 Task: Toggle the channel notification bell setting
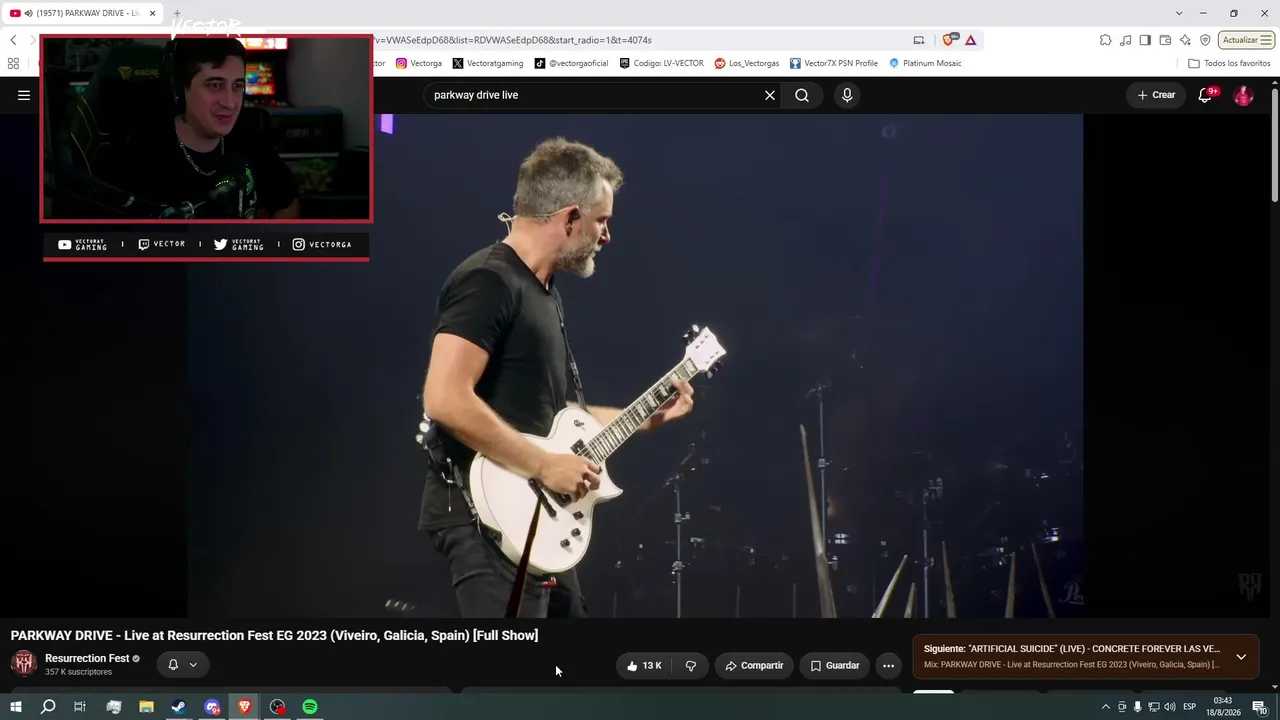(x=173, y=664)
